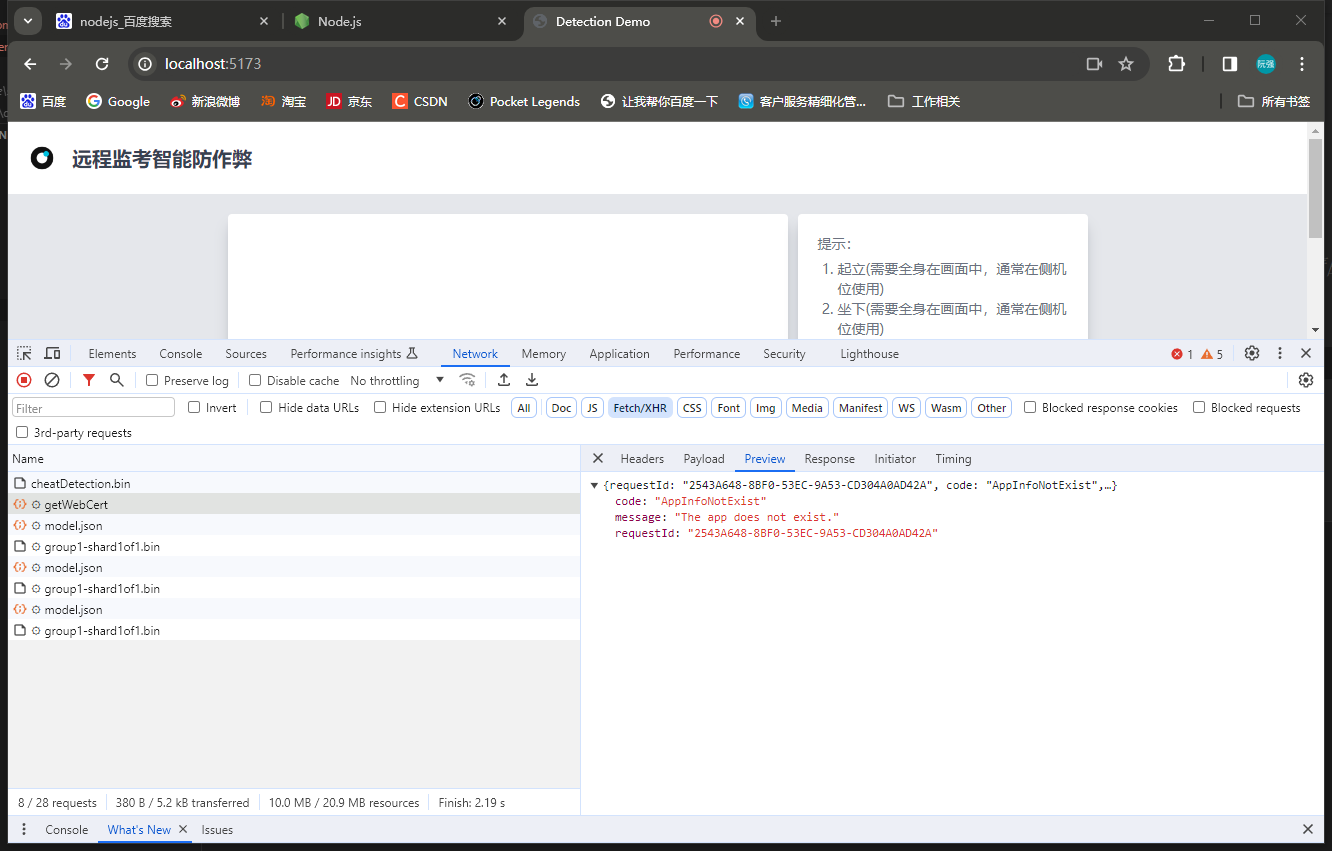Switch to the Node.js browser tab
This screenshot has height=851, width=1332.
tap(401, 21)
